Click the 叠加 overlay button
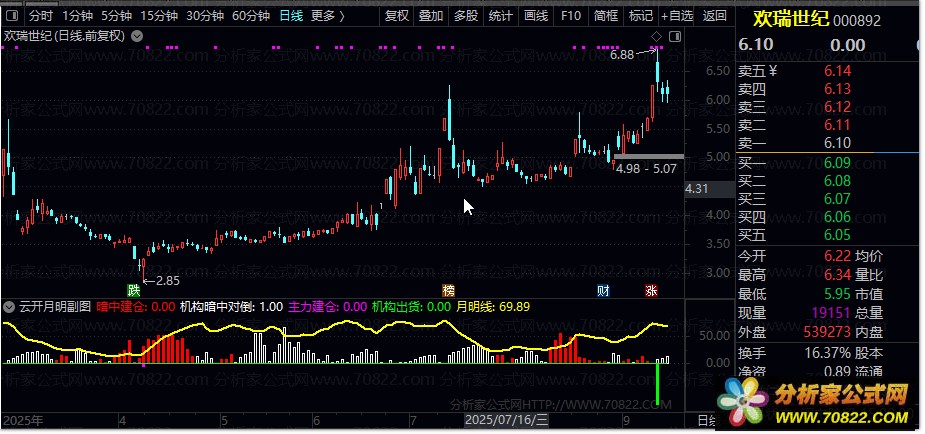 click(431, 15)
